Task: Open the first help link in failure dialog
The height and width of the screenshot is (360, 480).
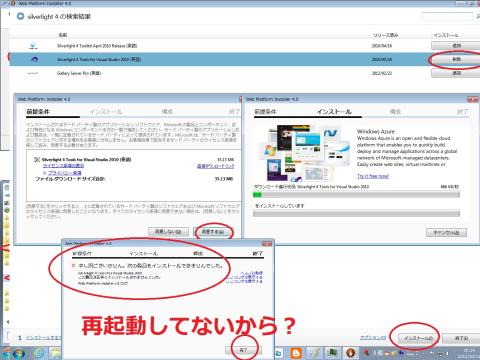Action: pyautogui.click(x=251, y=273)
